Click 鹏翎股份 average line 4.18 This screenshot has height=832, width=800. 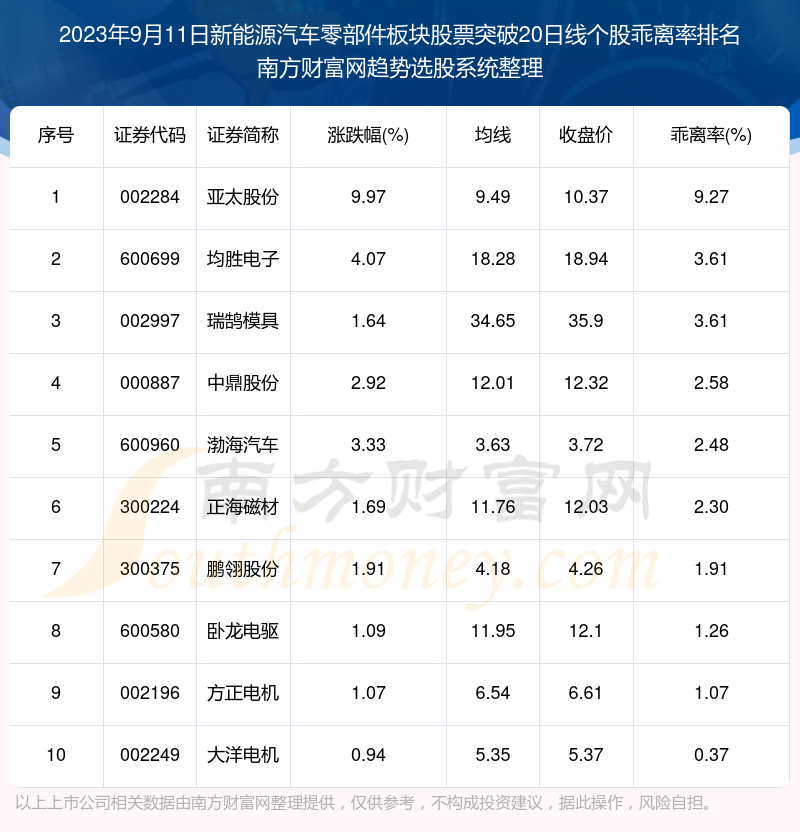click(x=493, y=569)
